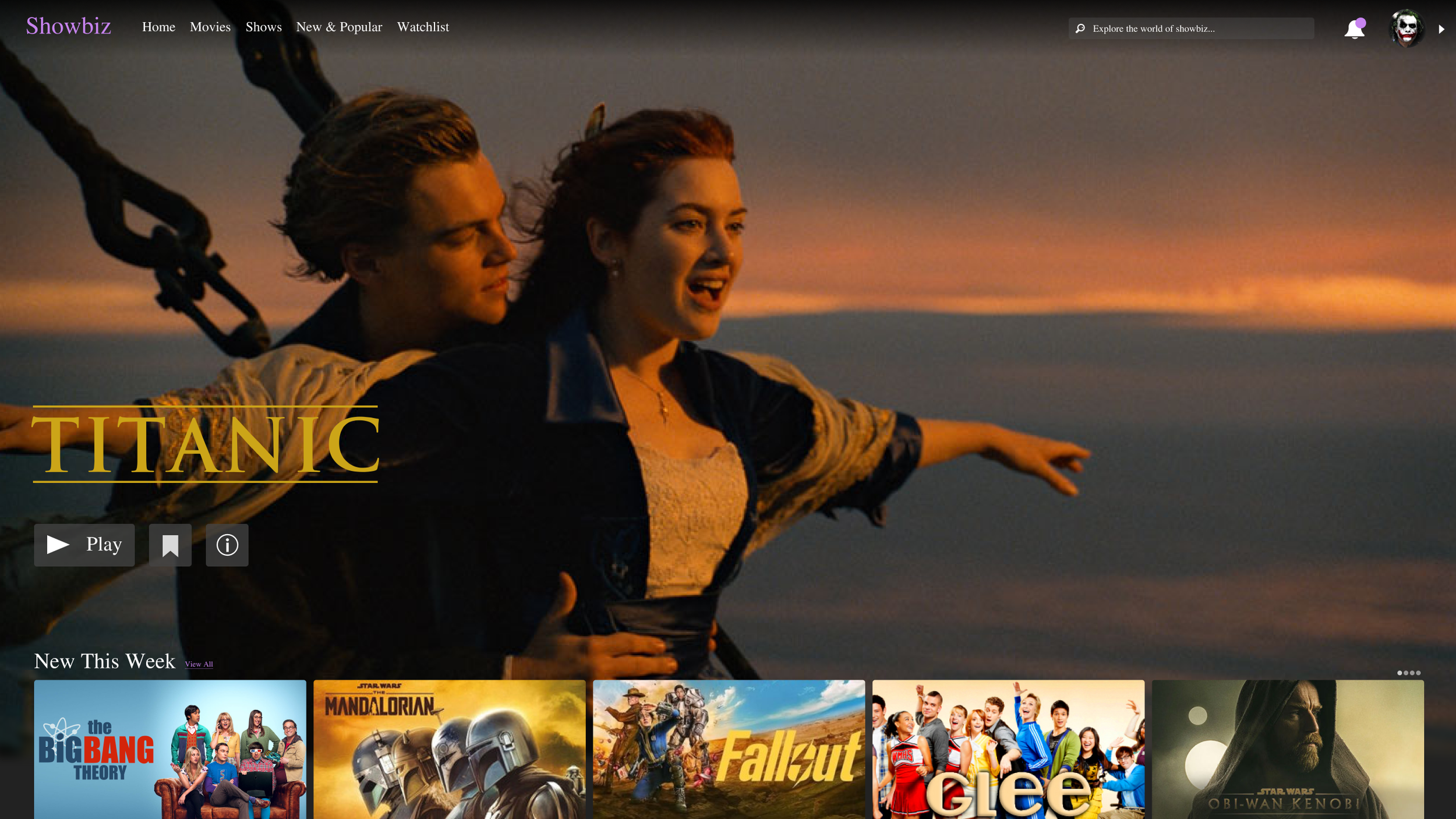Click carousel pagination dots

tap(1408, 673)
